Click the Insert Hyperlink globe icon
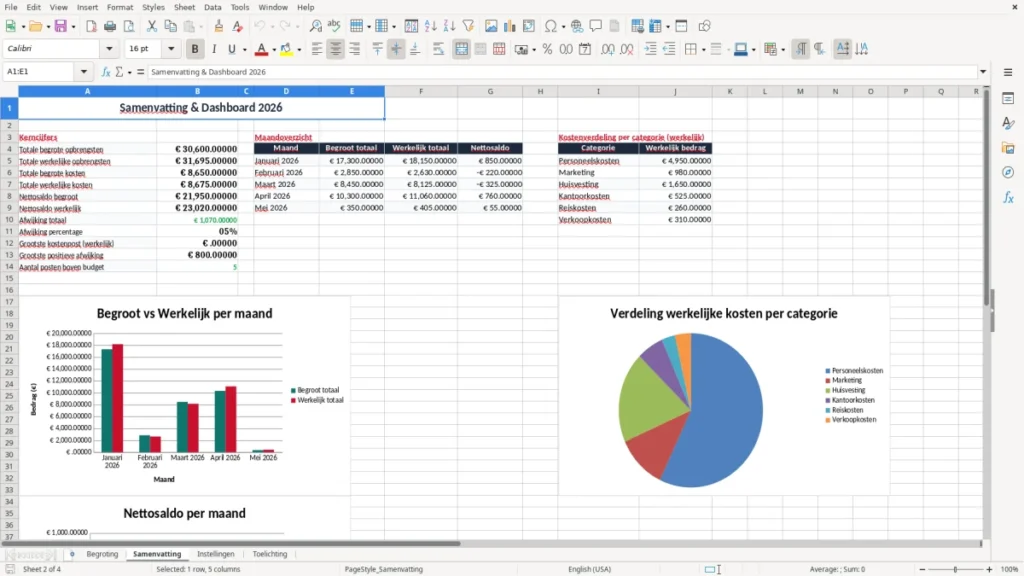 point(577,26)
